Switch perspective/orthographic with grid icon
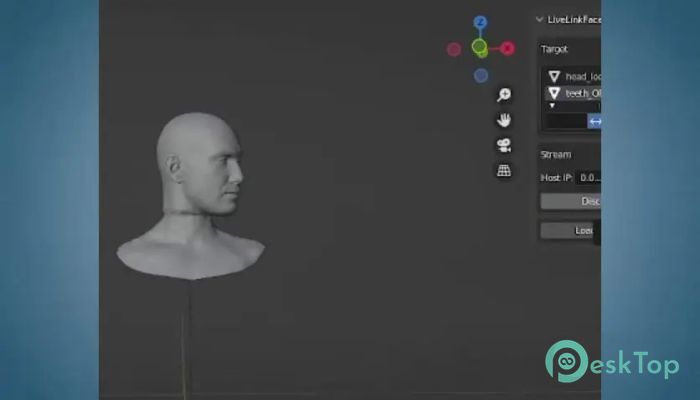This screenshot has width=700, height=400. tap(504, 170)
